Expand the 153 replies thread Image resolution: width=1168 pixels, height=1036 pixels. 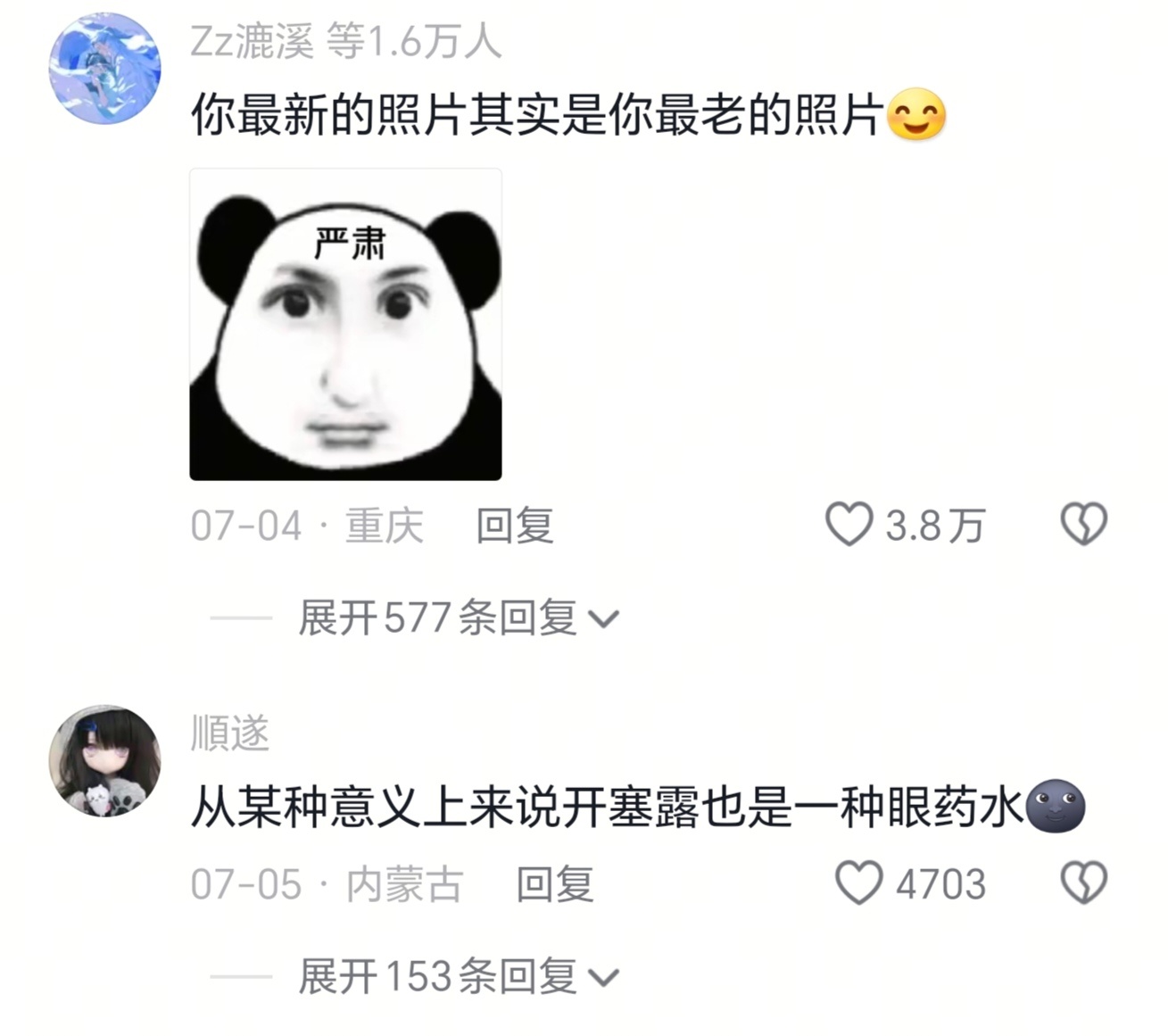pyautogui.click(x=437, y=976)
